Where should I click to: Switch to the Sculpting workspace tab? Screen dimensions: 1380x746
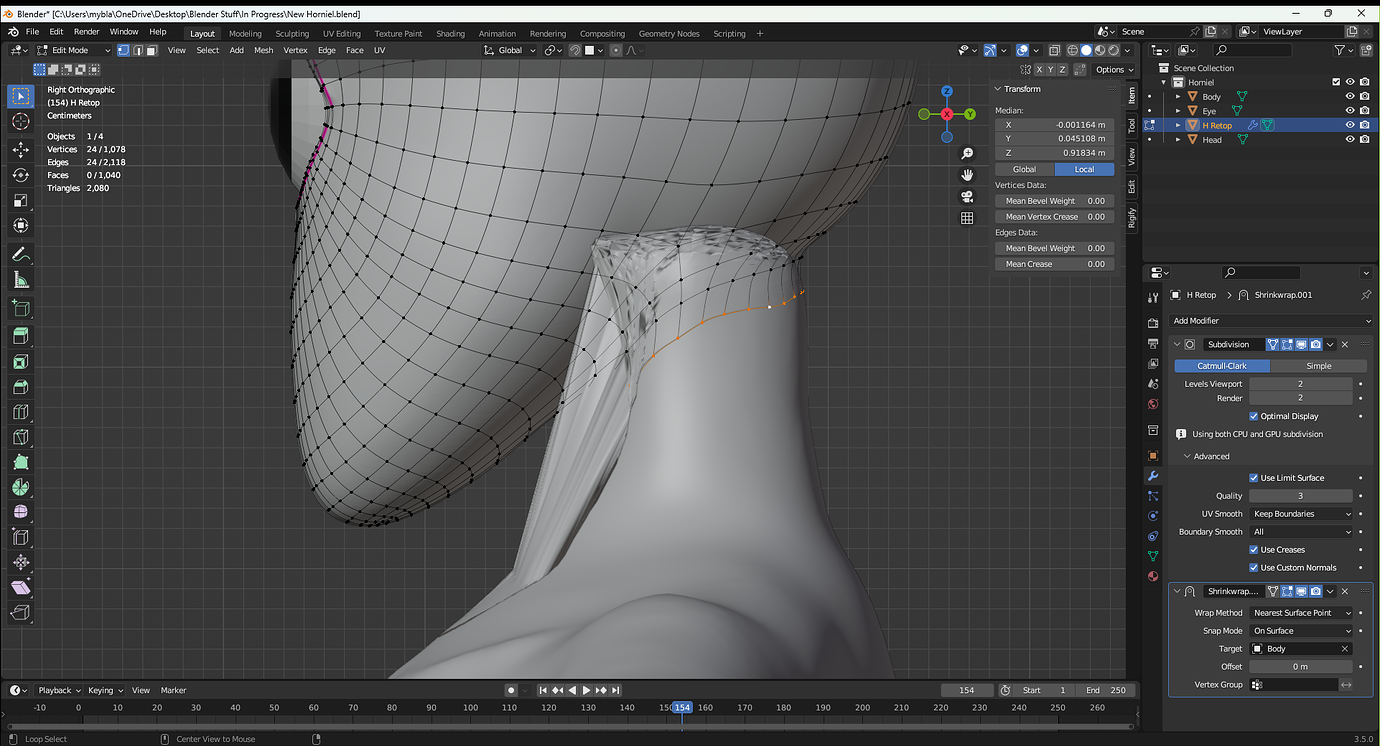click(x=292, y=33)
